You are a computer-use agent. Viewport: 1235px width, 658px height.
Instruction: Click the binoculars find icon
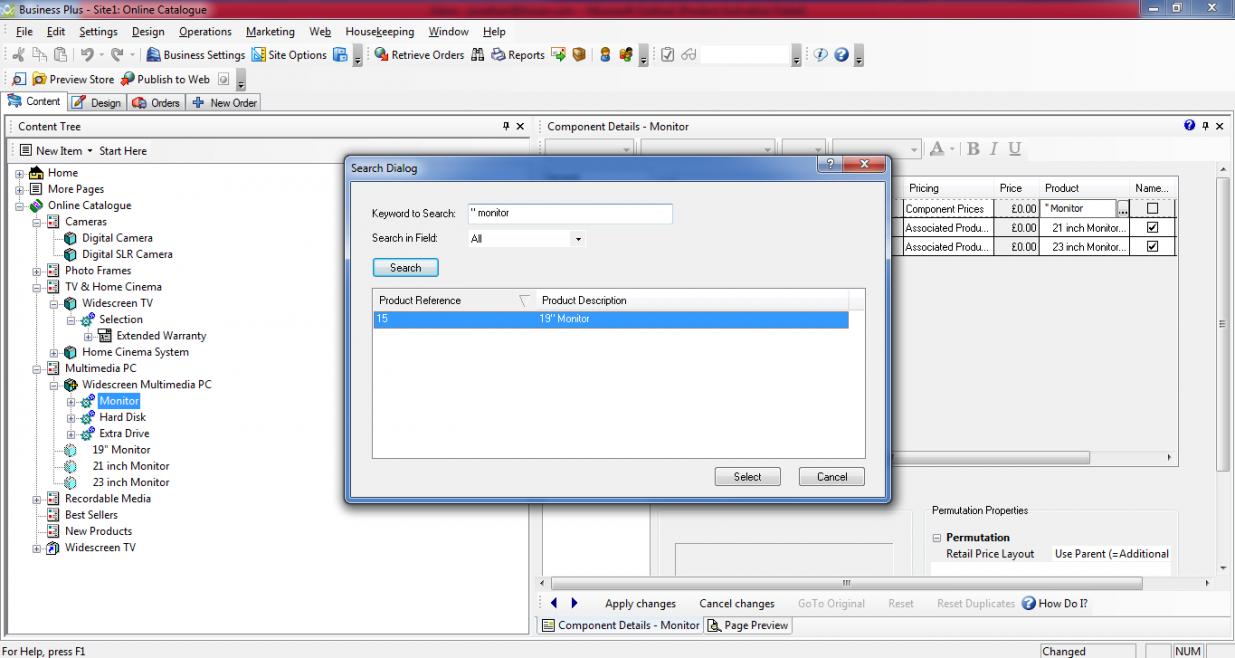click(x=477, y=55)
